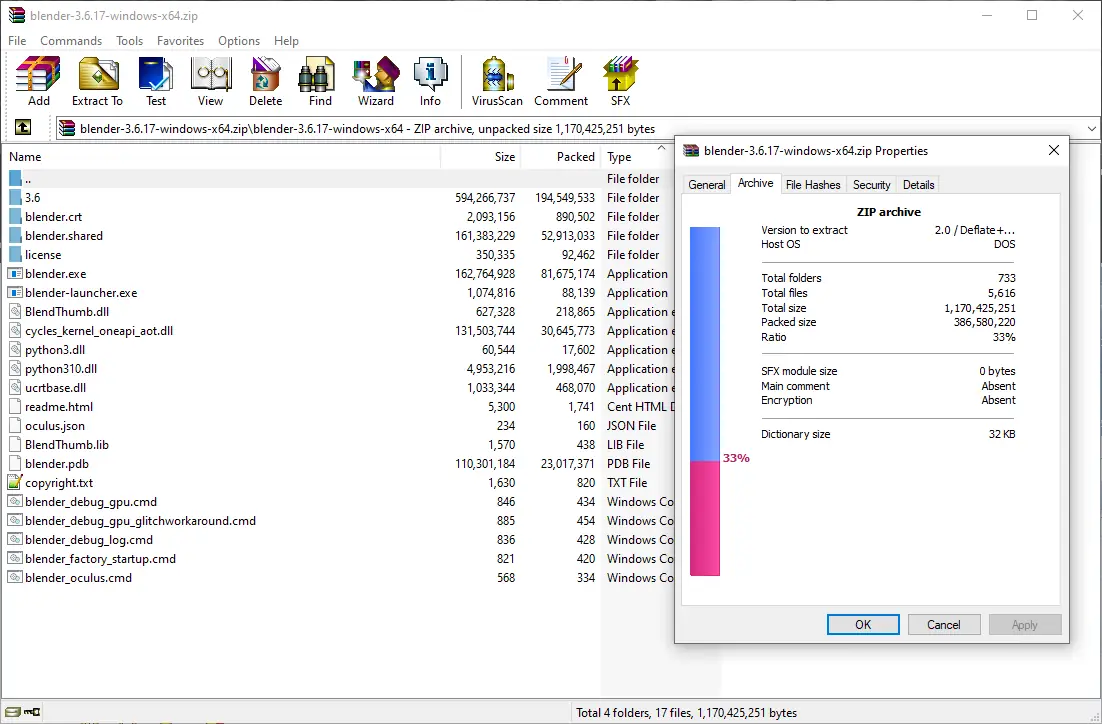This screenshot has width=1102, height=724.
Task: Click the Apply button in Properties
Action: pyautogui.click(x=1025, y=625)
